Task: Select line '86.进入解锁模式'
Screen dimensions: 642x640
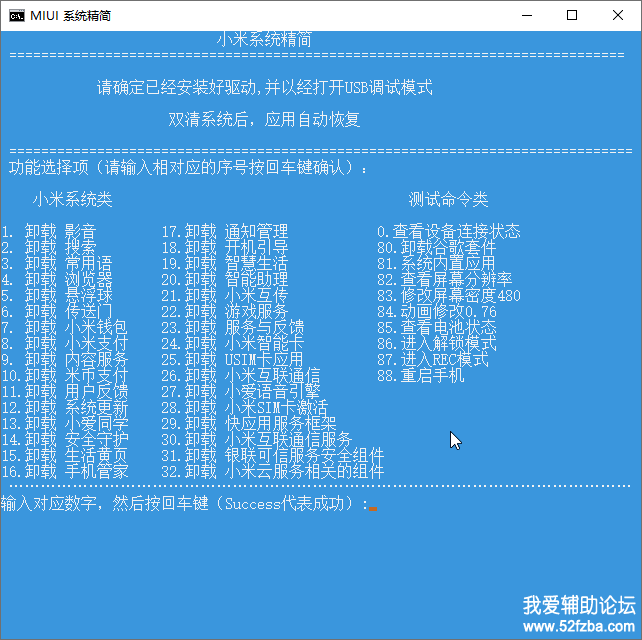Action: coord(437,344)
